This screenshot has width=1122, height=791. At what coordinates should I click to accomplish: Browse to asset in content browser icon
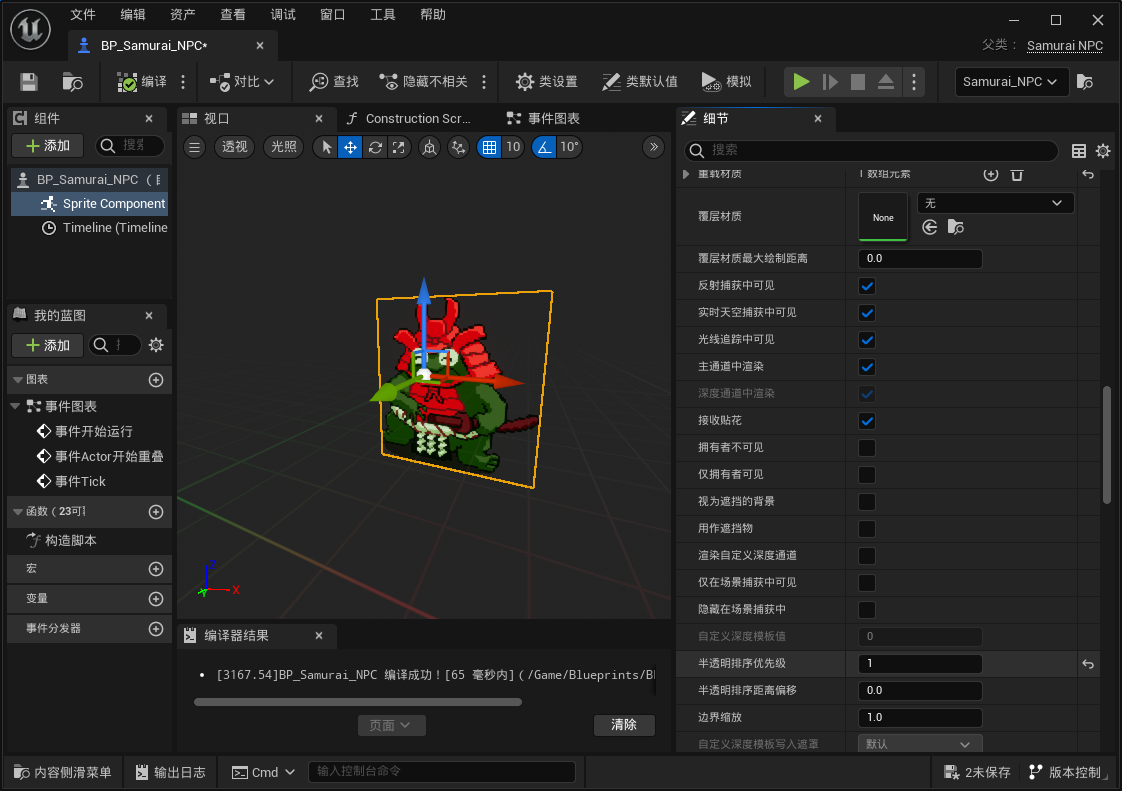72,82
